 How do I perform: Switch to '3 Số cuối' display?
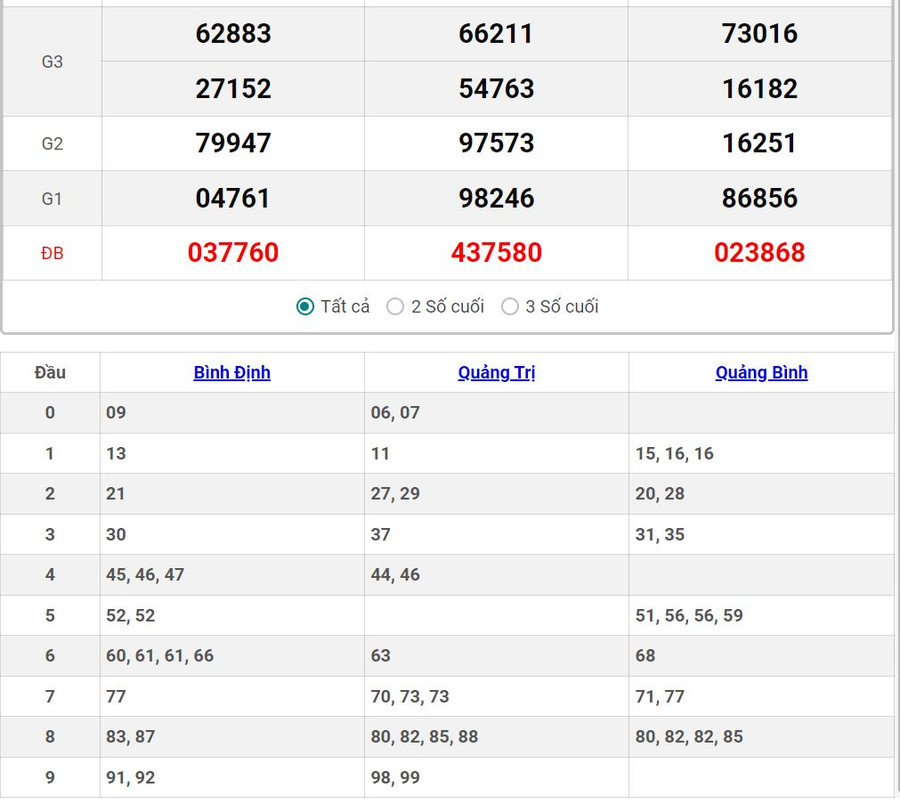[510, 307]
